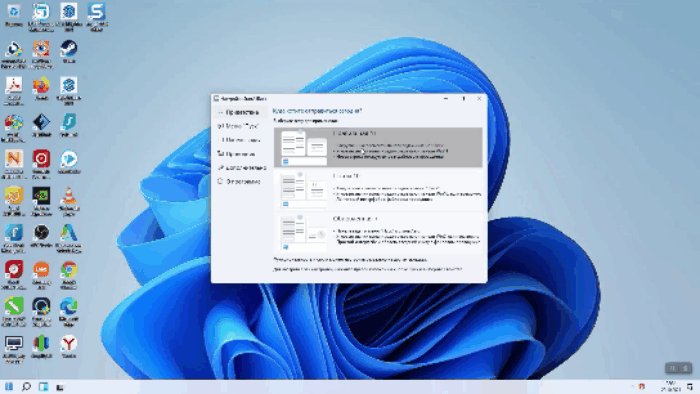Launch Steam from the desktop
700x394 pixels.
coord(69,51)
